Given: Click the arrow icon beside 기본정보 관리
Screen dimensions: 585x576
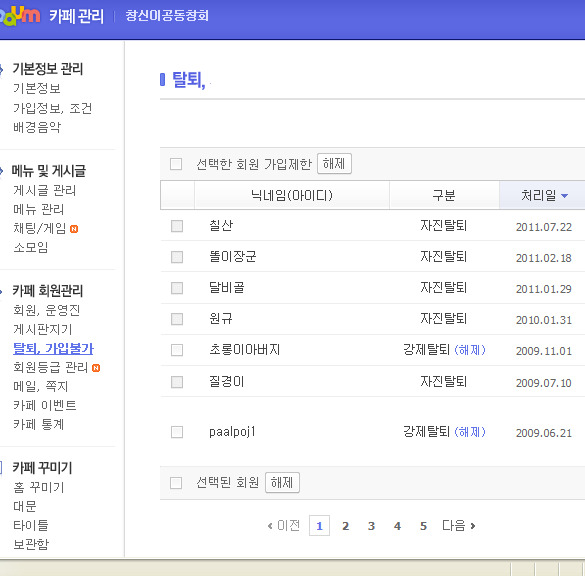Looking at the screenshot, I should (x=2, y=69).
